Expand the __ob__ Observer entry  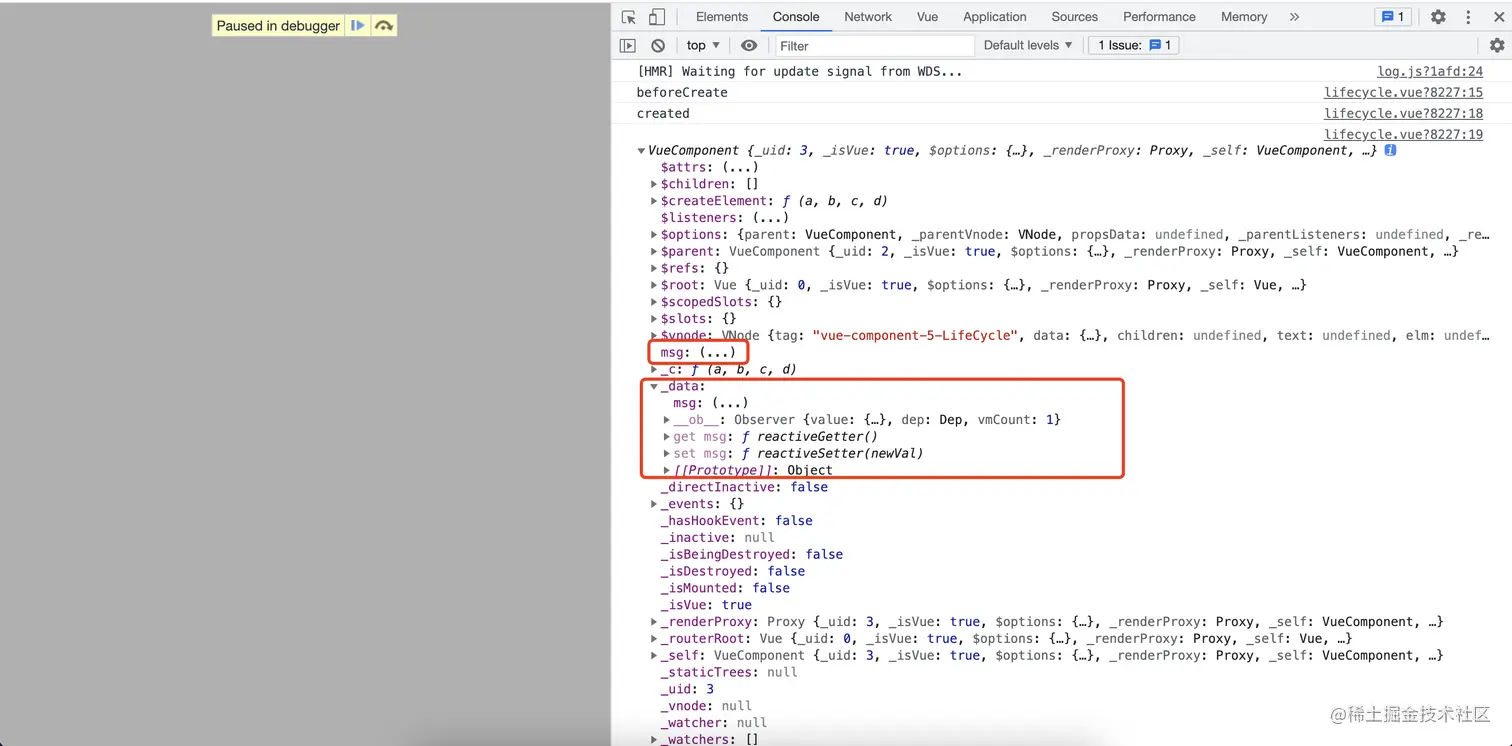tap(666, 420)
